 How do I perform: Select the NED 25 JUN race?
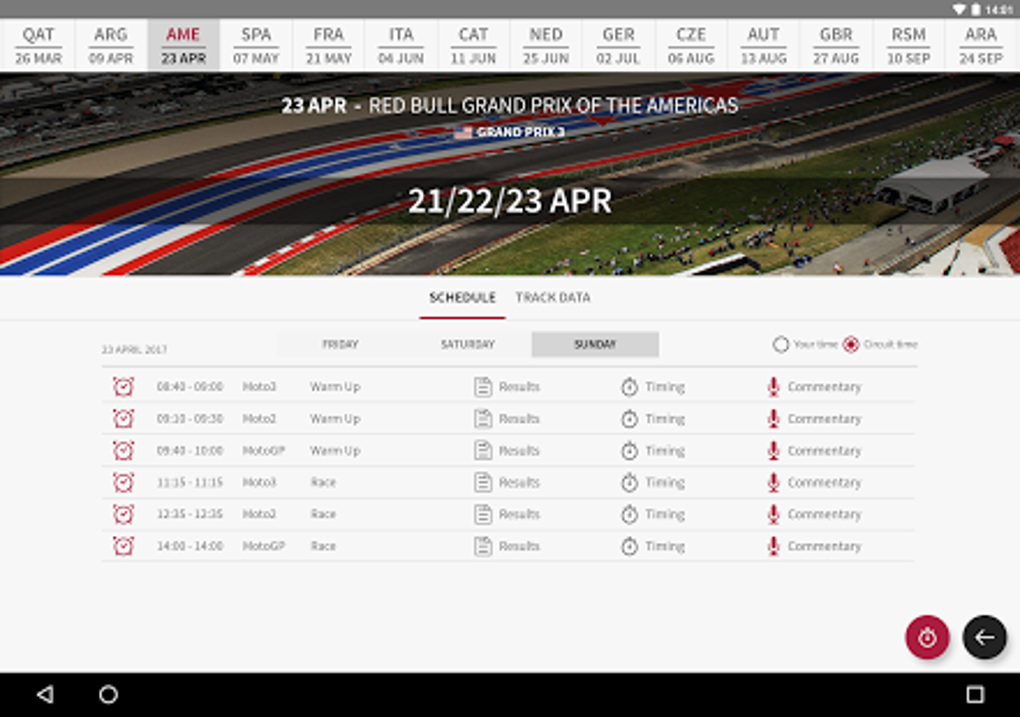point(546,45)
